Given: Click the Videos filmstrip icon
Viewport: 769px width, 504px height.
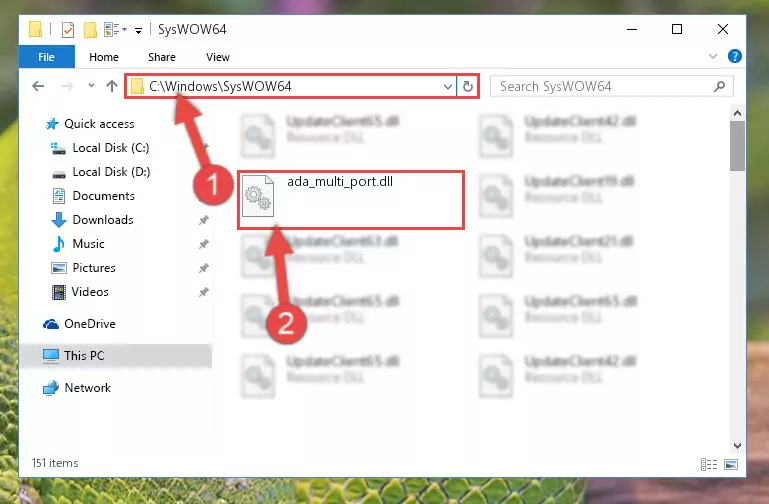Looking at the screenshot, I should tap(59, 292).
